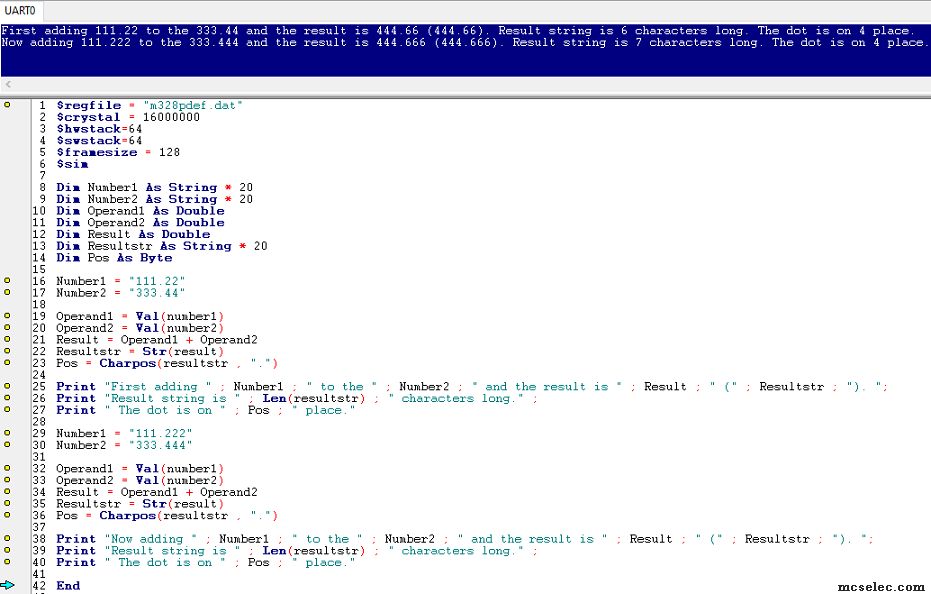Click the scroll-left arrow below the terminal output
This screenshot has width=931, height=594.
tap(8, 85)
